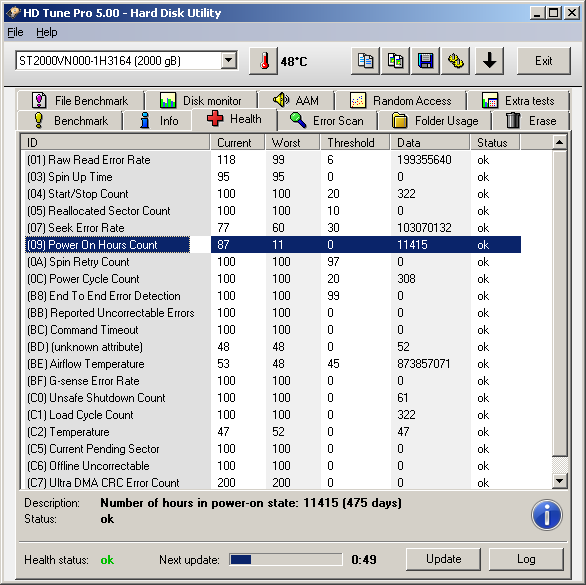The image size is (586, 585).
Task: Click the scrollbar down arrow in attribute list
Action: [559, 481]
